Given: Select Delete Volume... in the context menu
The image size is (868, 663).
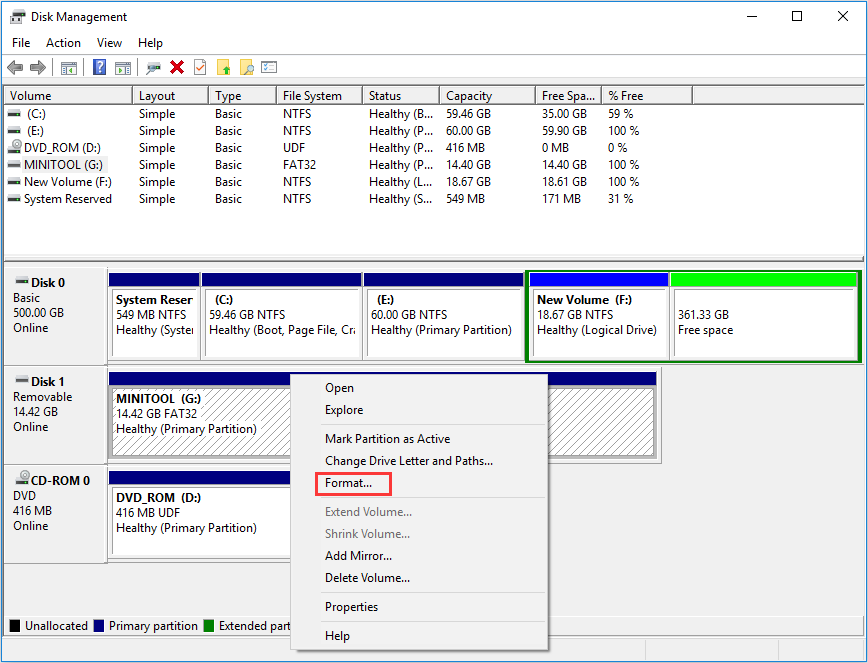Looking at the screenshot, I should point(367,578).
